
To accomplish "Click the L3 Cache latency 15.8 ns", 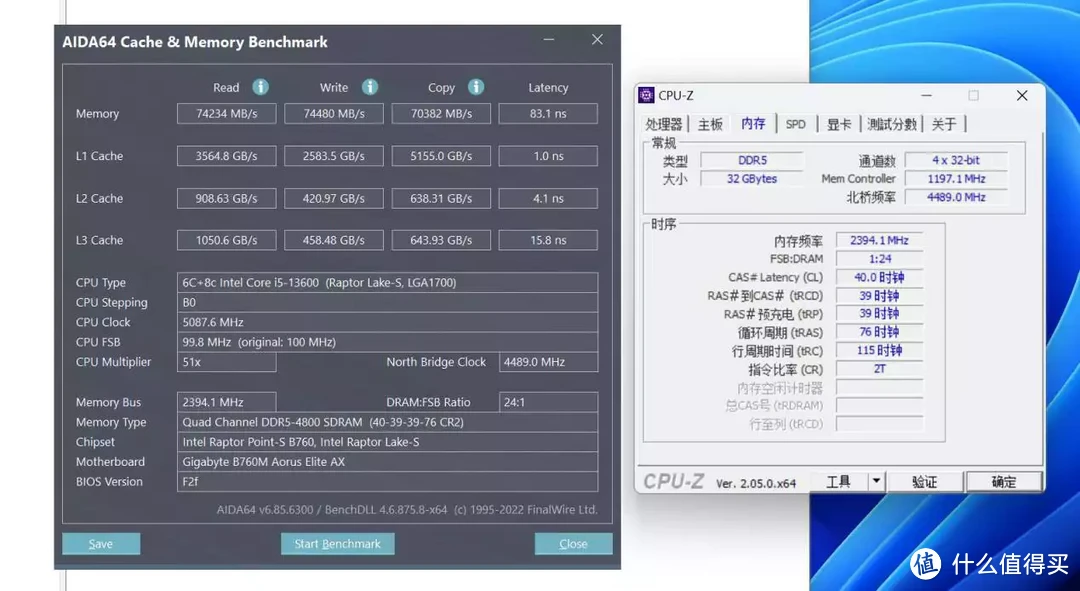I will 548,240.
